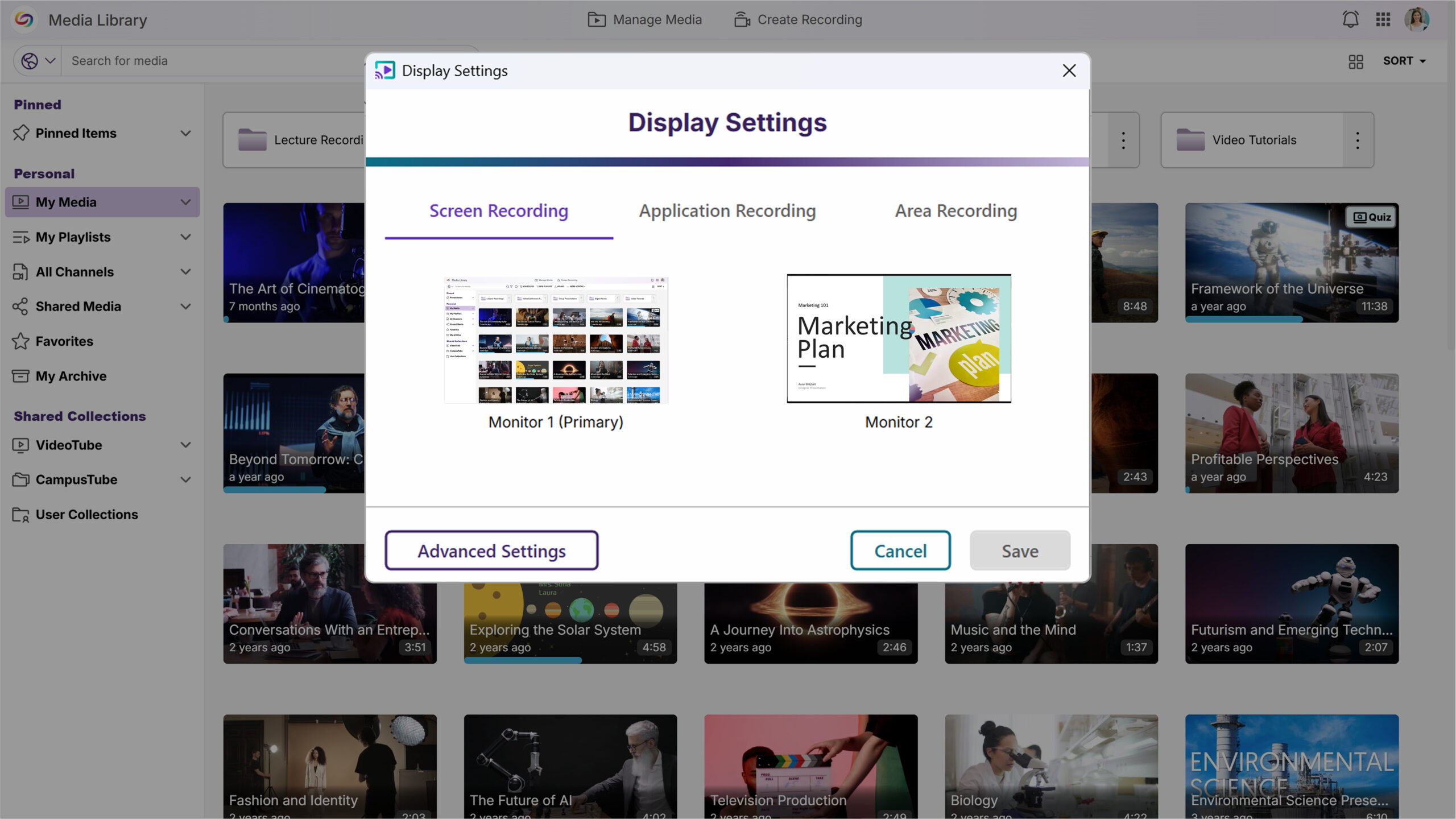
Task: Select the Monitor 2 thumbnail
Action: point(898,339)
